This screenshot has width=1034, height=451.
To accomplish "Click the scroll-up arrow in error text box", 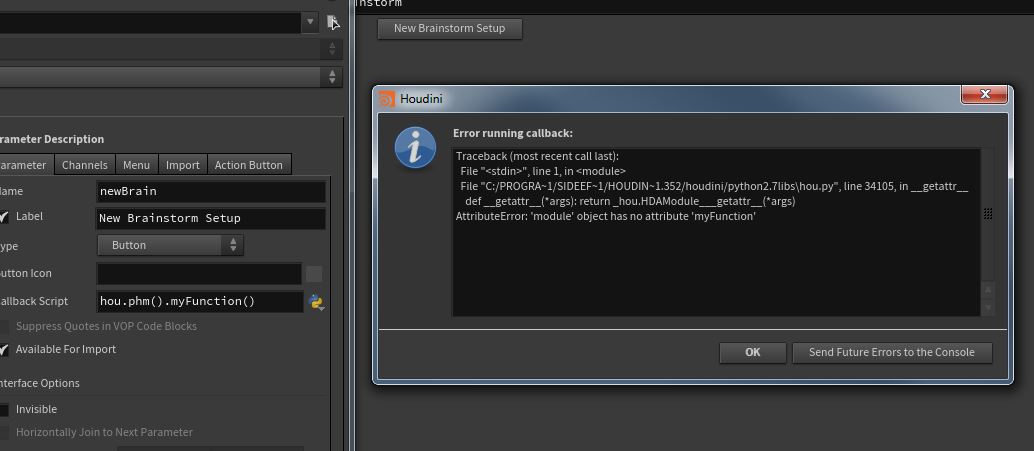I will (987, 290).
